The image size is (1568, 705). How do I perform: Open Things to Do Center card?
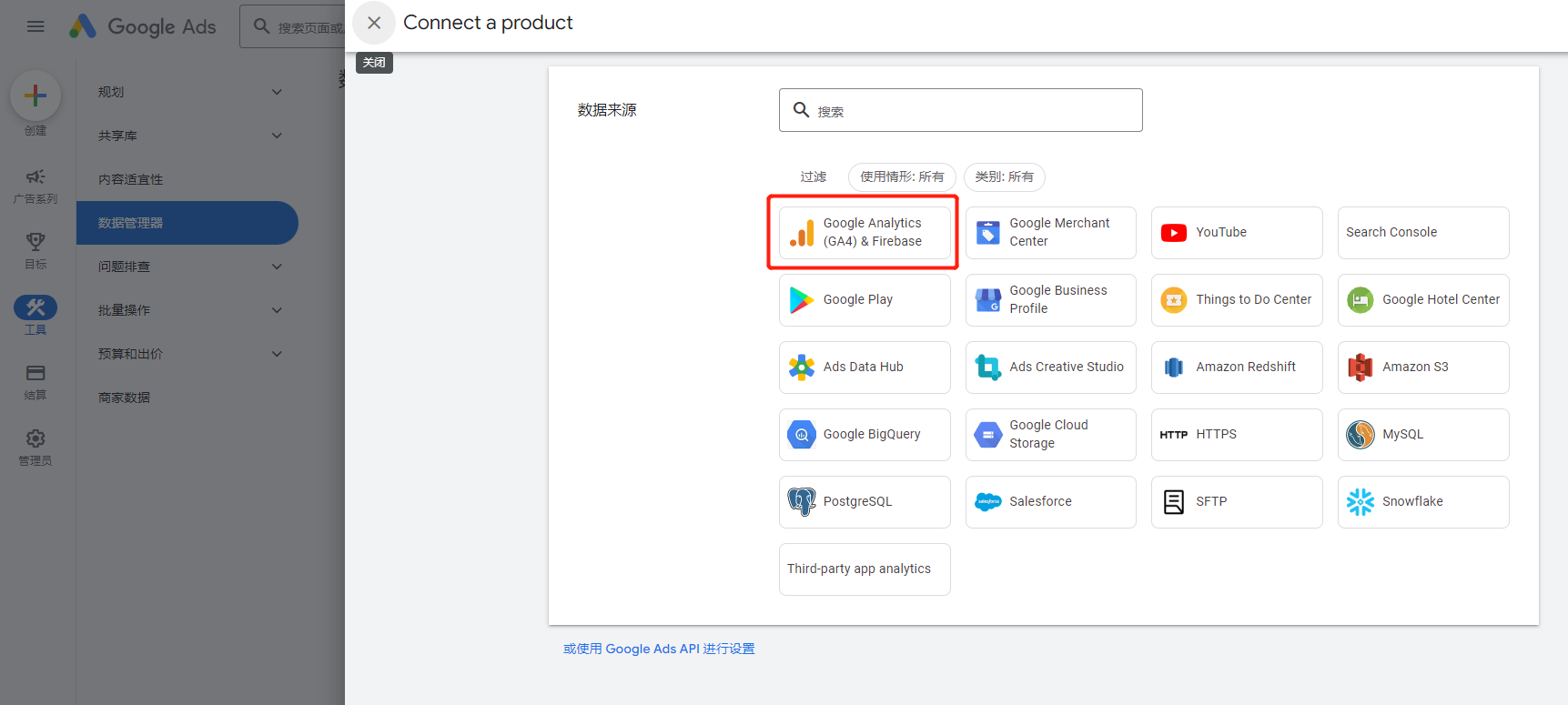tap(1237, 300)
